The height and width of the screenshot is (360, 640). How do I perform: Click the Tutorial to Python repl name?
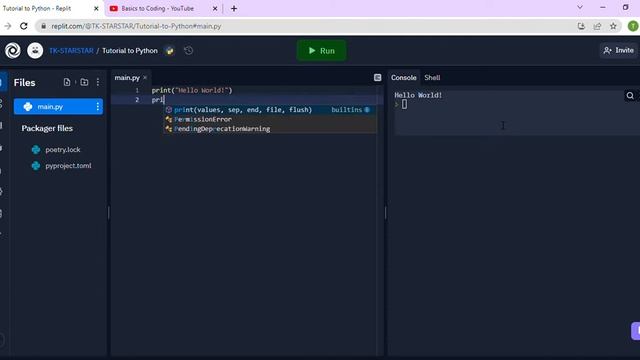tap(130, 51)
